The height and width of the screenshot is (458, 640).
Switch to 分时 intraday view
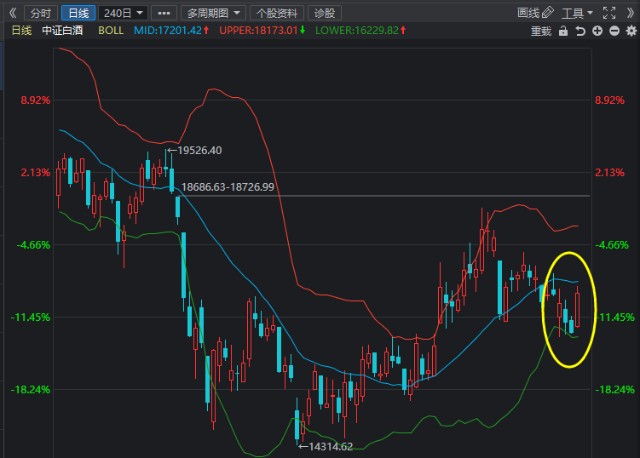coord(40,13)
